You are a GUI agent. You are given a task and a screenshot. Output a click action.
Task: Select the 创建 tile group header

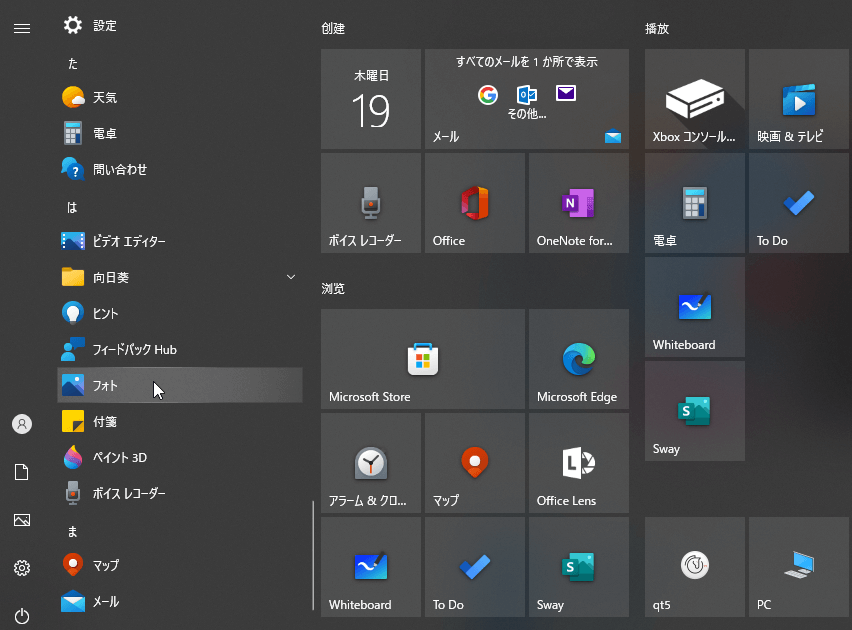coord(333,29)
